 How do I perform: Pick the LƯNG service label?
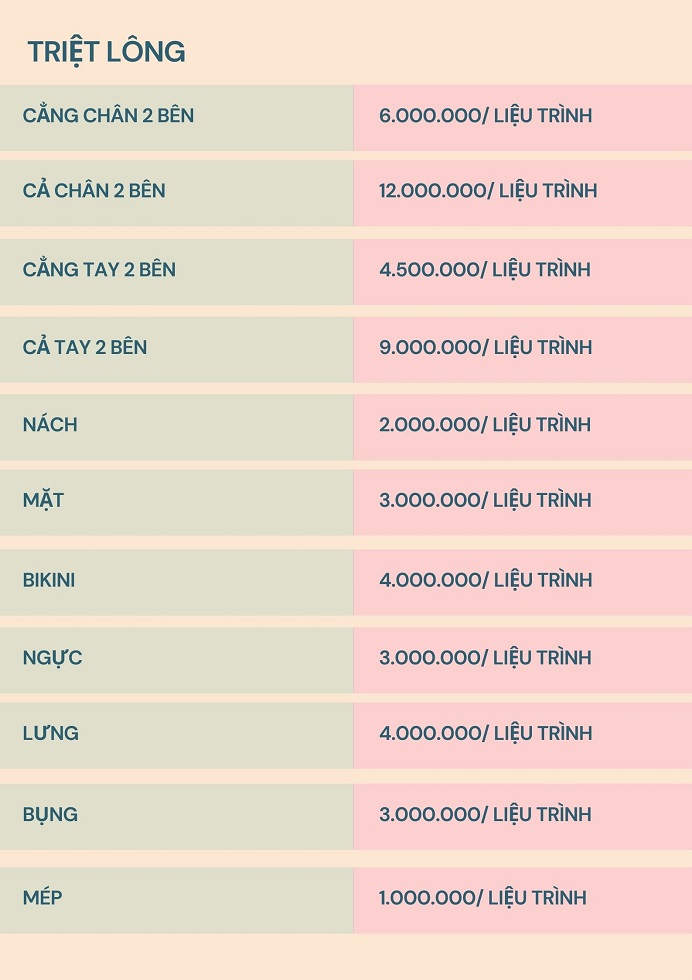[x=50, y=734]
